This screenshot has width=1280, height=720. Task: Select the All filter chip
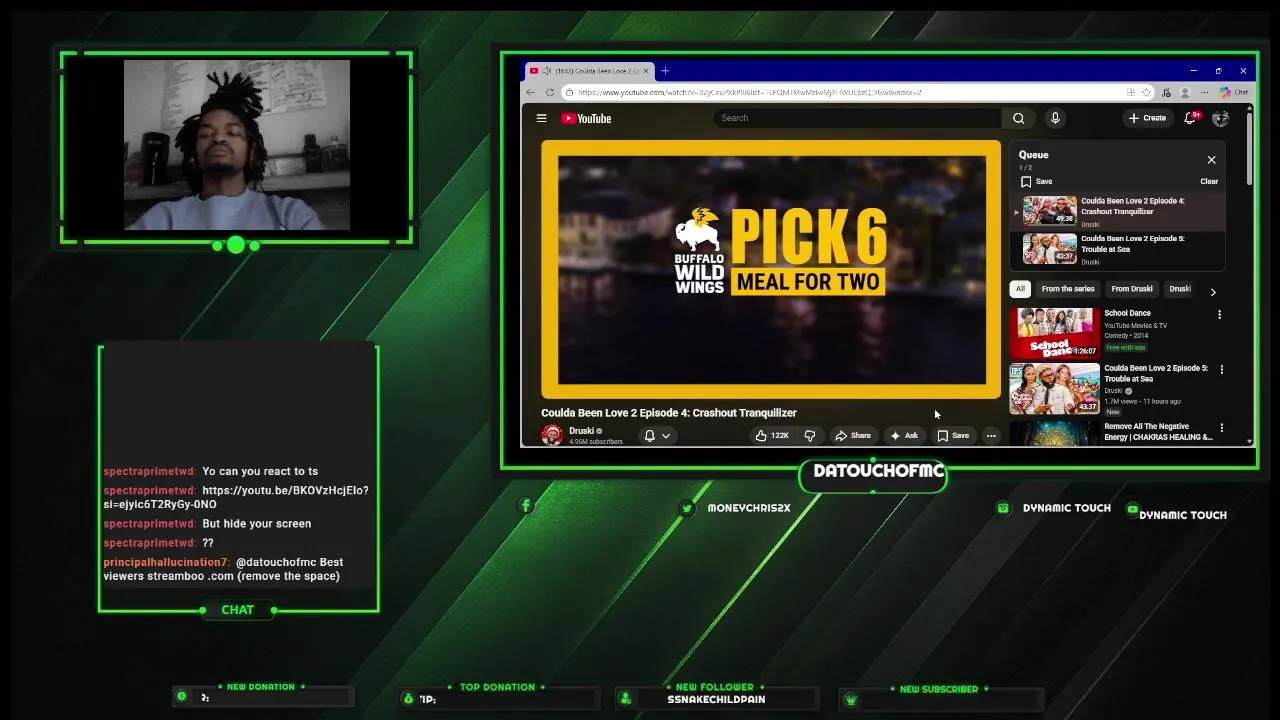(x=1020, y=289)
